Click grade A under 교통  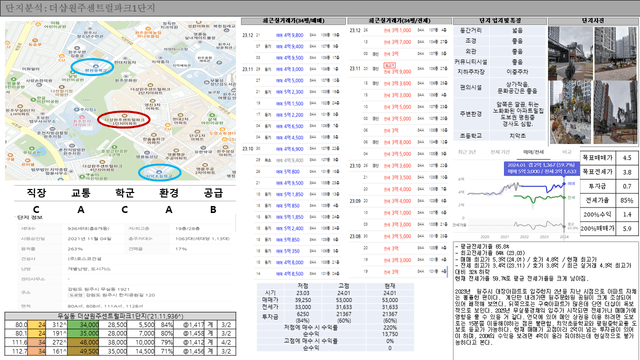(x=81, y=210)
